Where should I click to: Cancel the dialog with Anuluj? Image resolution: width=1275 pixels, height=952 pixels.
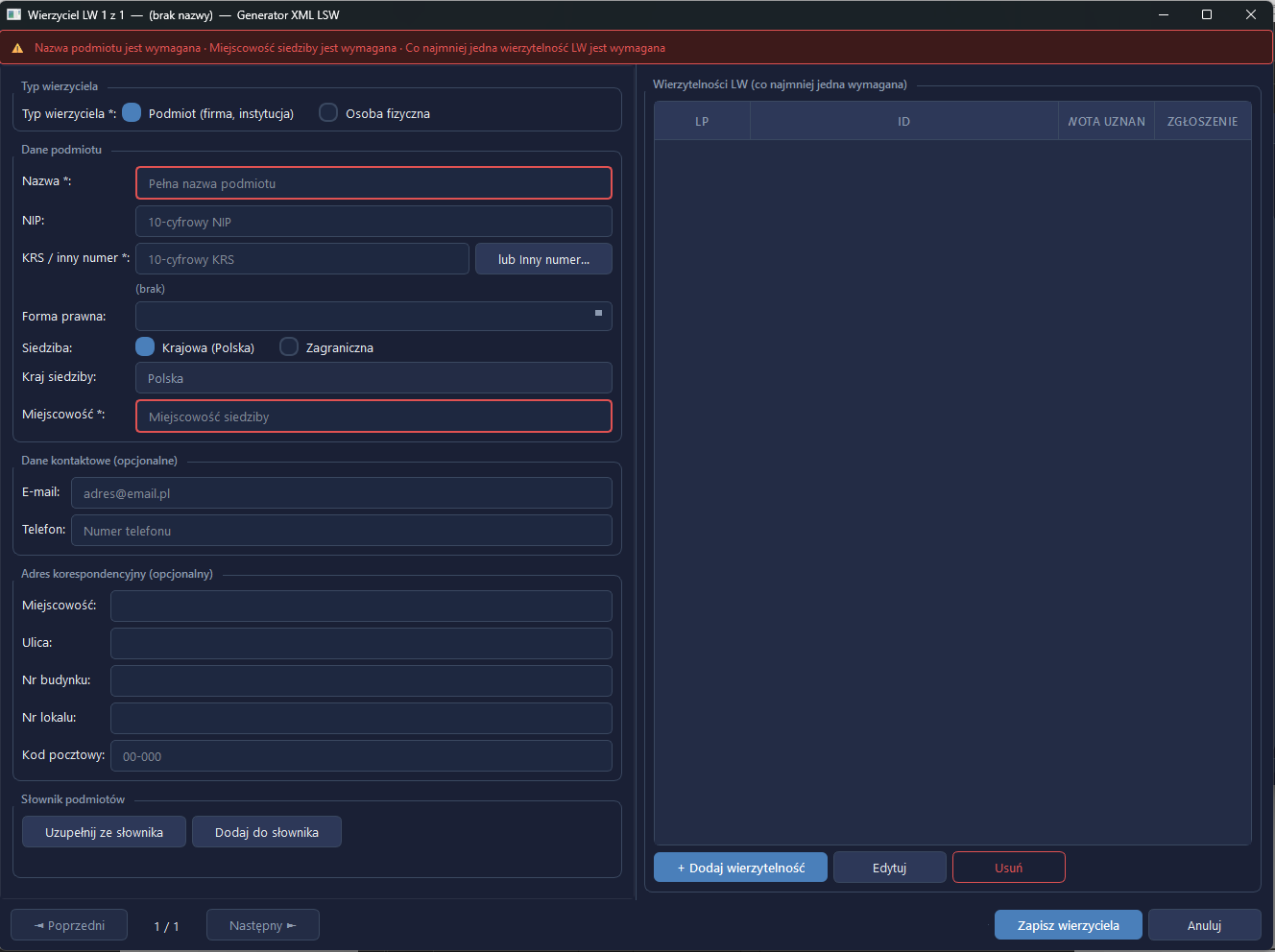(x=1205, y=925)
